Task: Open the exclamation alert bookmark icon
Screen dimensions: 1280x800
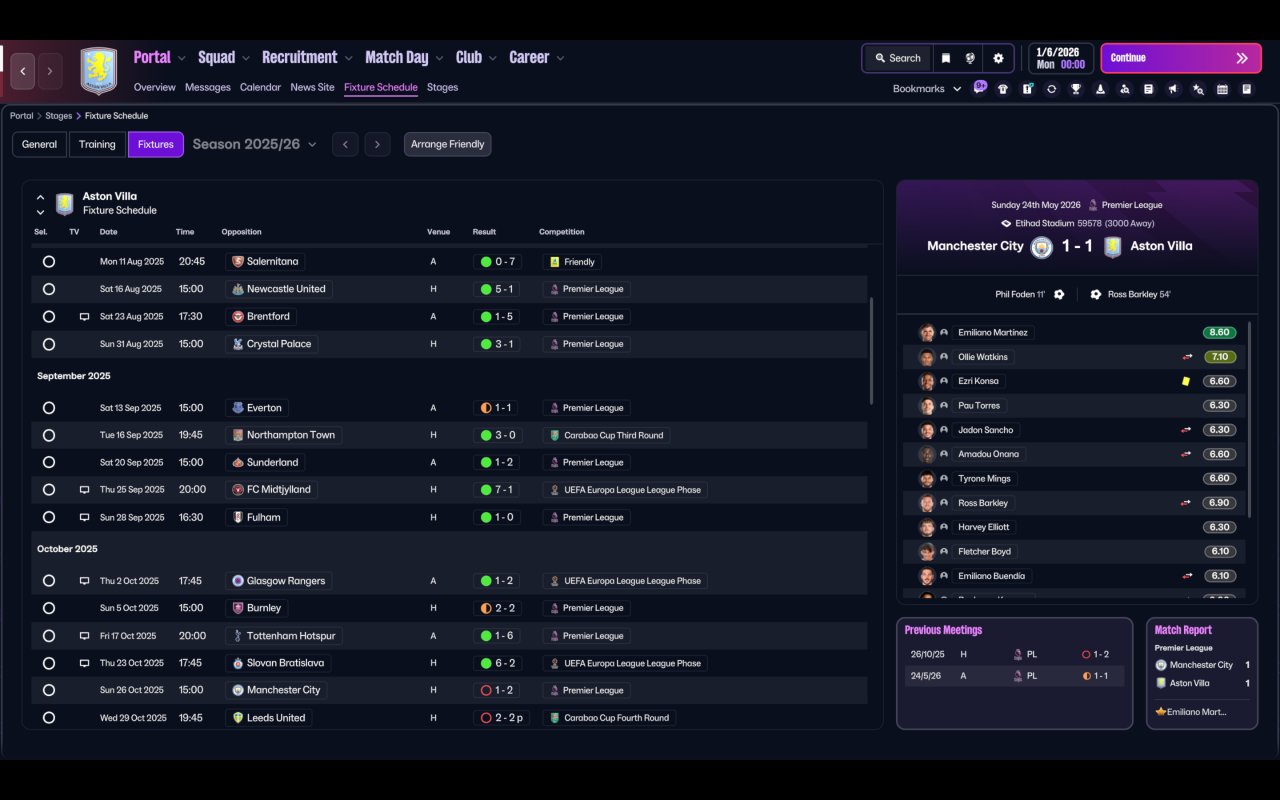Action: [1027, 89]
